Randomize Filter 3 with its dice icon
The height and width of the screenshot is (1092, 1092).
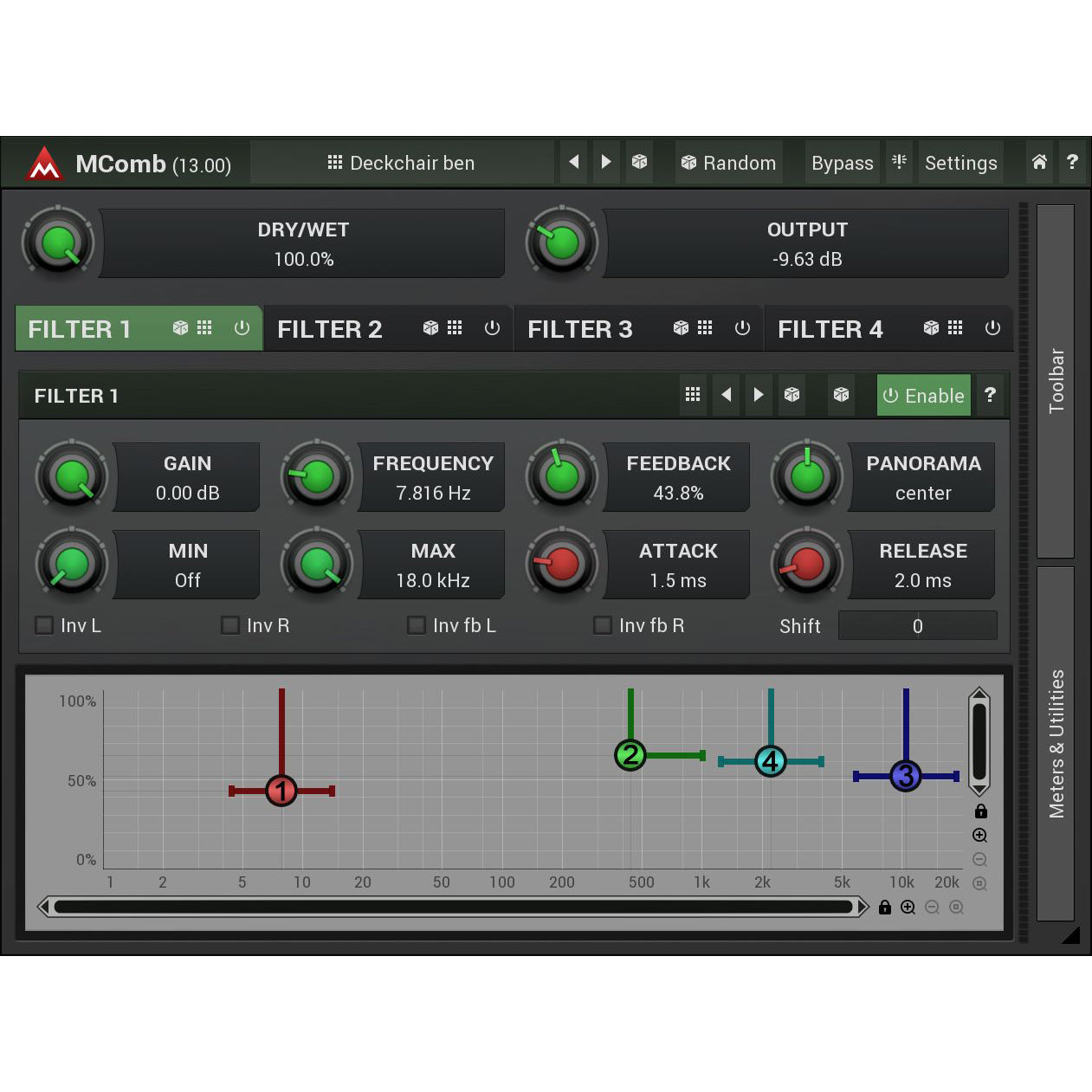coord(681,328)
